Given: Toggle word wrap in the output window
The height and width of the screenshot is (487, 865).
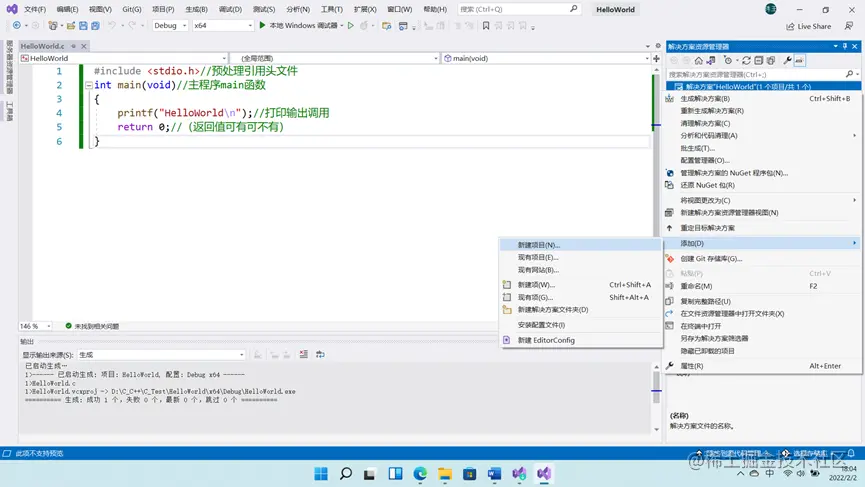Looking at the screenshot, I should pyautogui.click(x=320, y=354).
